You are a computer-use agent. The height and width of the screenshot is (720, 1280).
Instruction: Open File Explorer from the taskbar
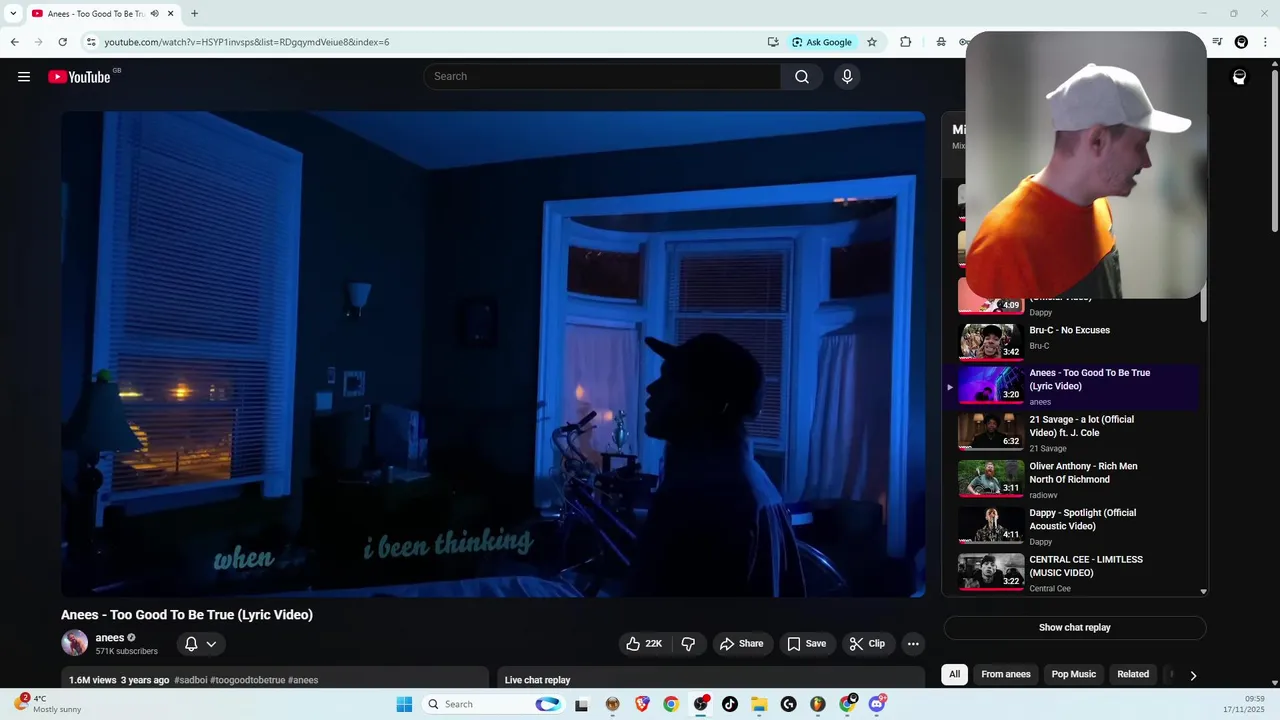(x=759, y=704)
